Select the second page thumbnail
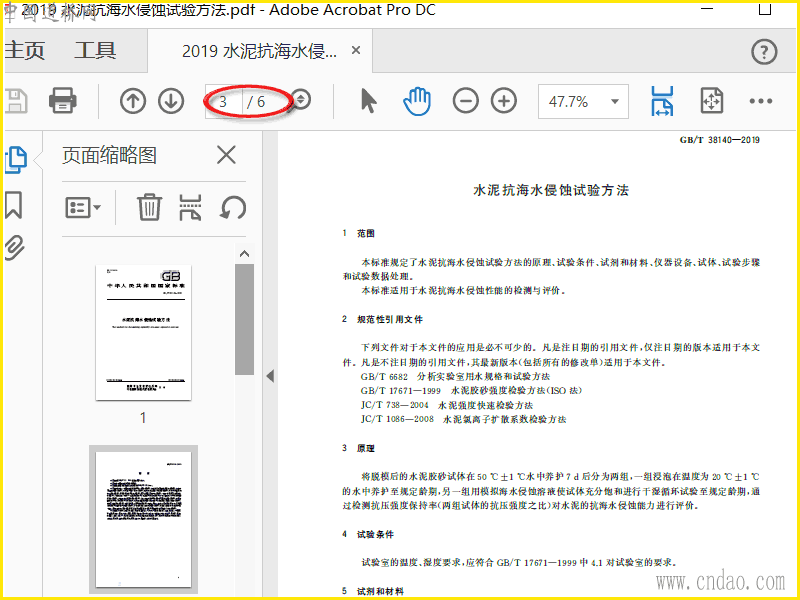This screenshot has width=800, height=600. point(143,519)
